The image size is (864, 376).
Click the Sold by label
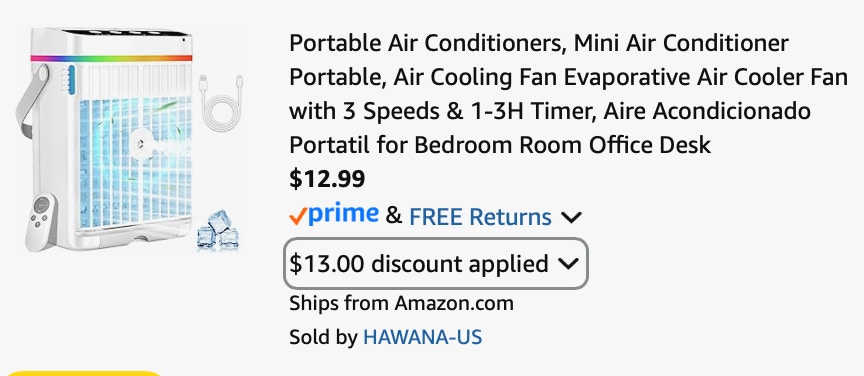(323, 337)
